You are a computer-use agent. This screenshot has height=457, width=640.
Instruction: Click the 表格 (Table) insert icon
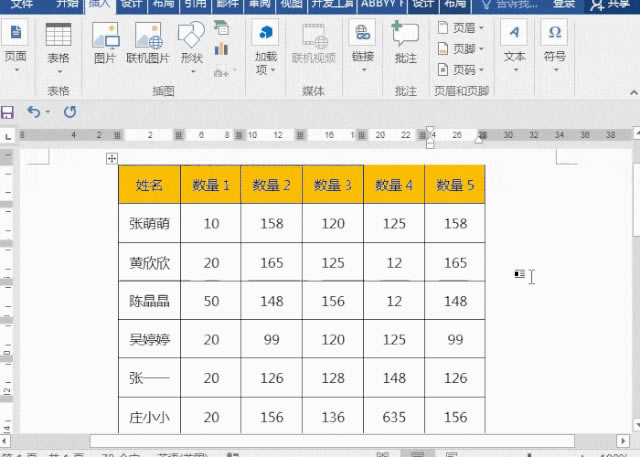pyautogui.click(x=58, y=34)
